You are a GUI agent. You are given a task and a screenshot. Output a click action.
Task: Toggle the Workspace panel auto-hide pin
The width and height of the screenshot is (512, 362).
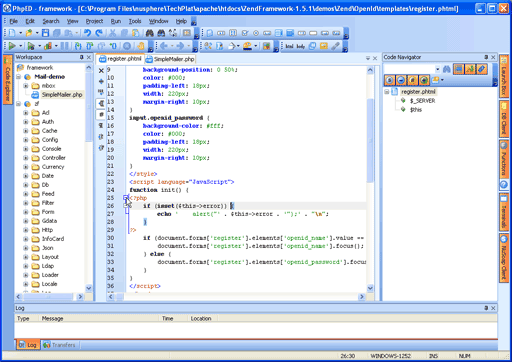coord(81,57)
